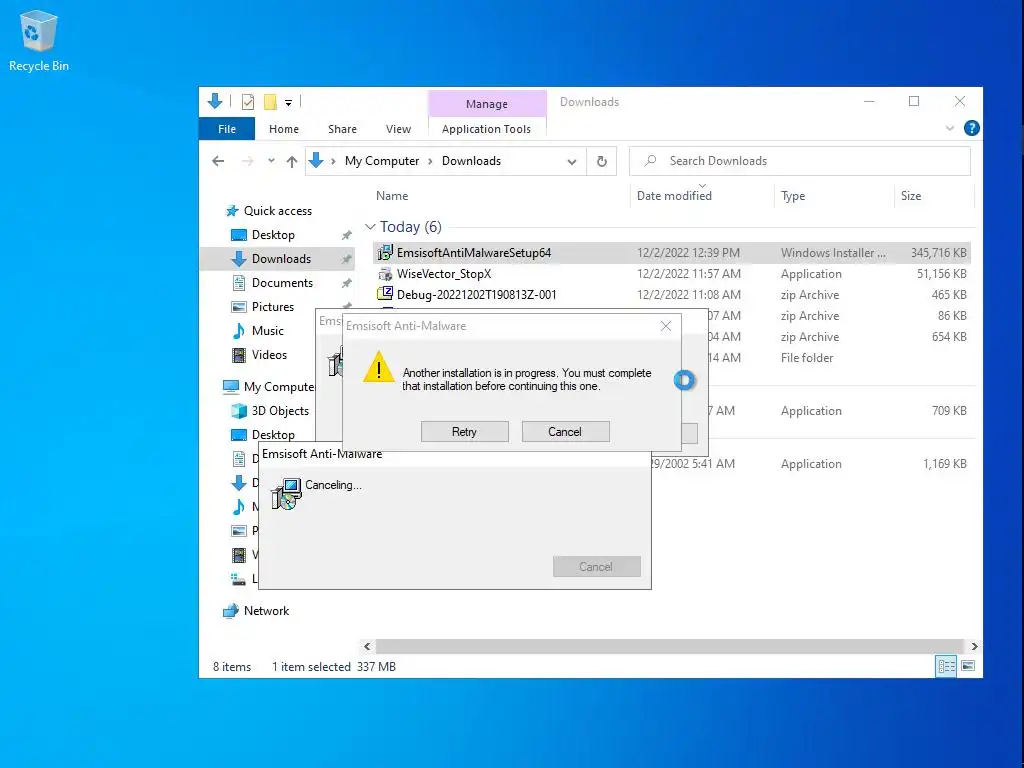Screen dimensions: 1024x768
Task: Click the Canceling installer icon
Action: pos(286,494)
